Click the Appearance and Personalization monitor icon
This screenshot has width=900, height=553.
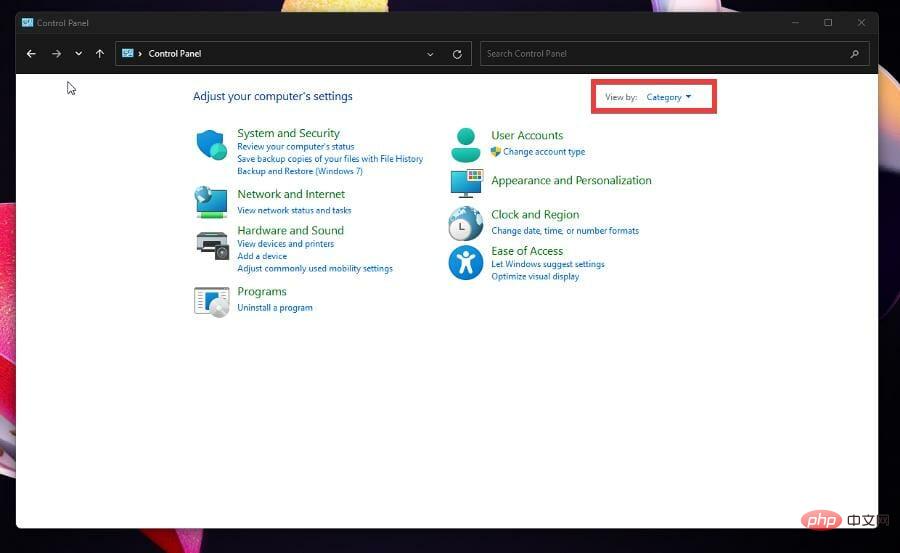coord(467,183)
